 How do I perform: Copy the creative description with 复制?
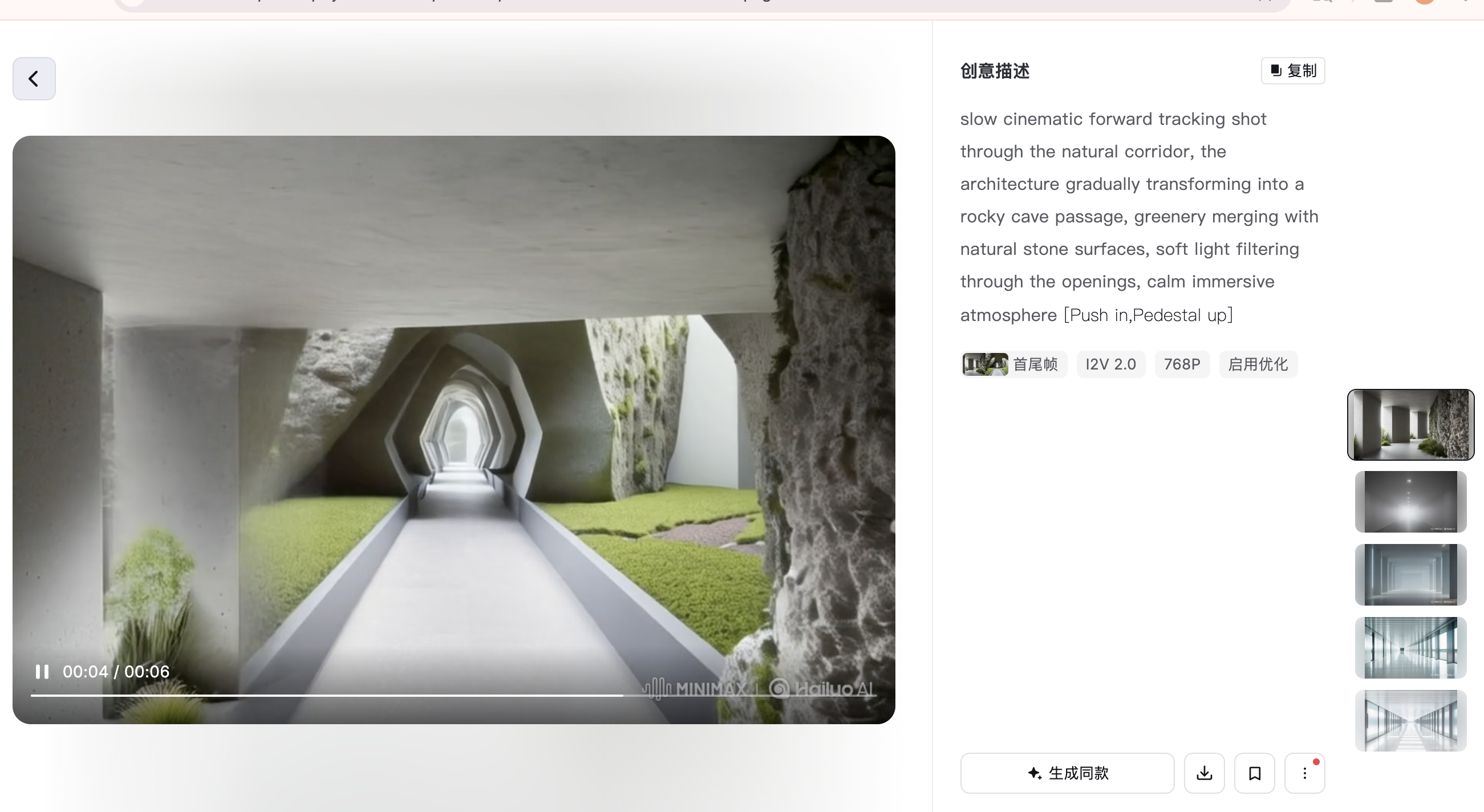[x=1293, y=71]
